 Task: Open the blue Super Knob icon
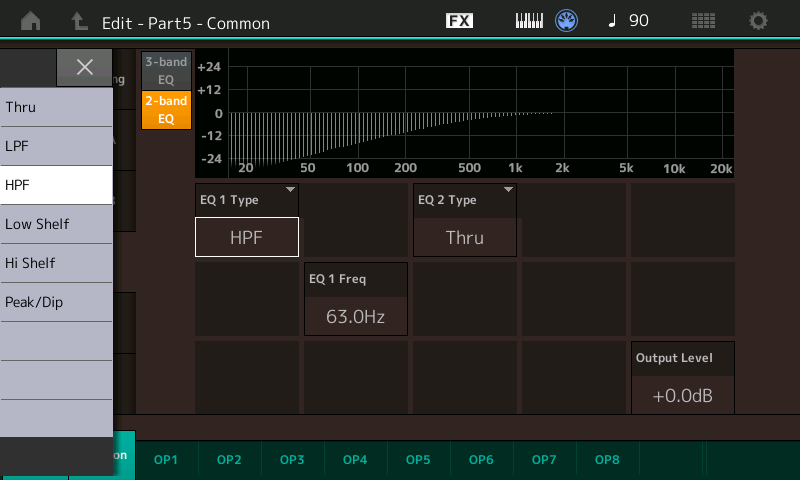[x=568, y=21]
